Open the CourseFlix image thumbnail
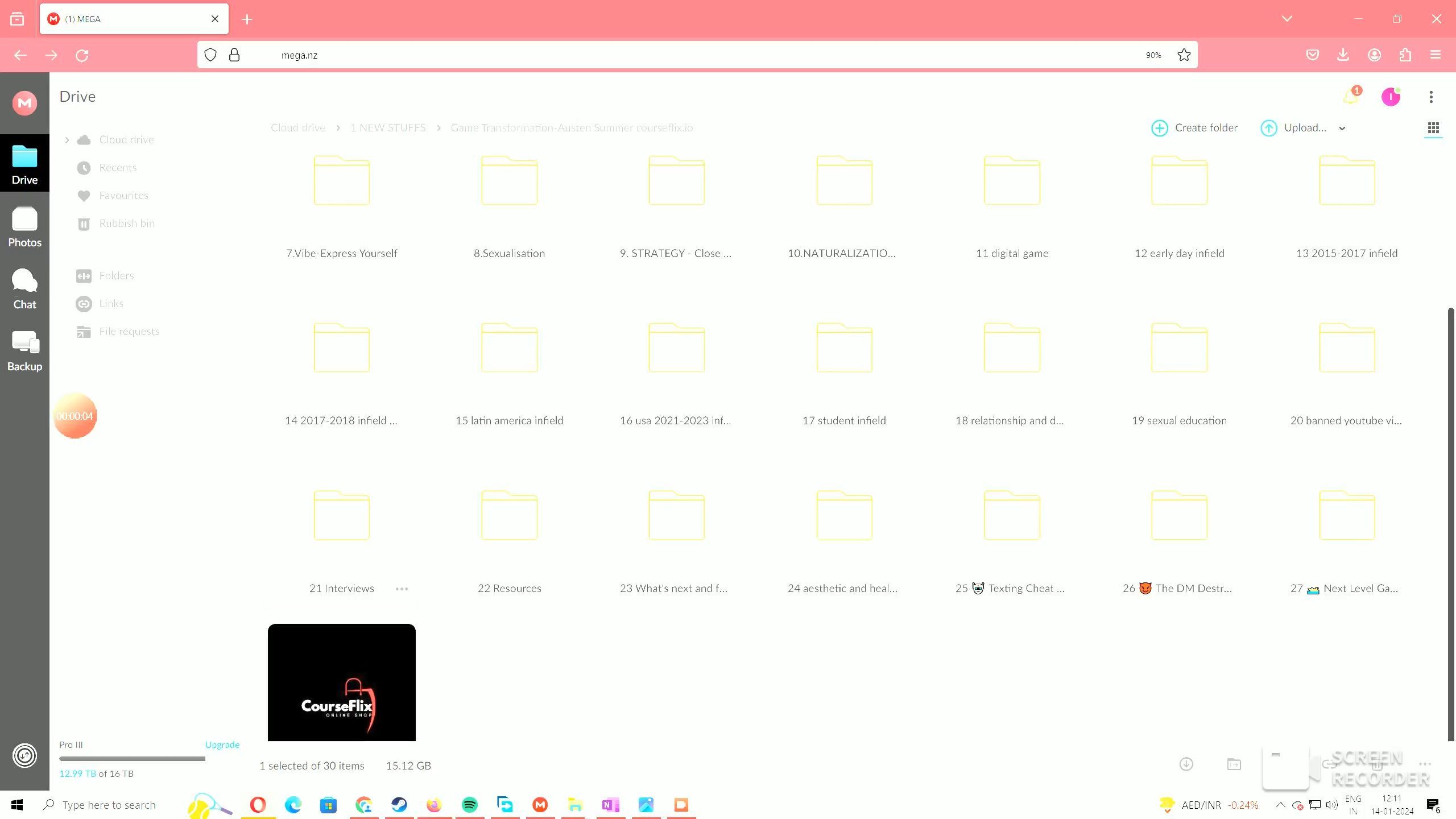The width and height of the screenshot is (1456, 819). [341, 682]
